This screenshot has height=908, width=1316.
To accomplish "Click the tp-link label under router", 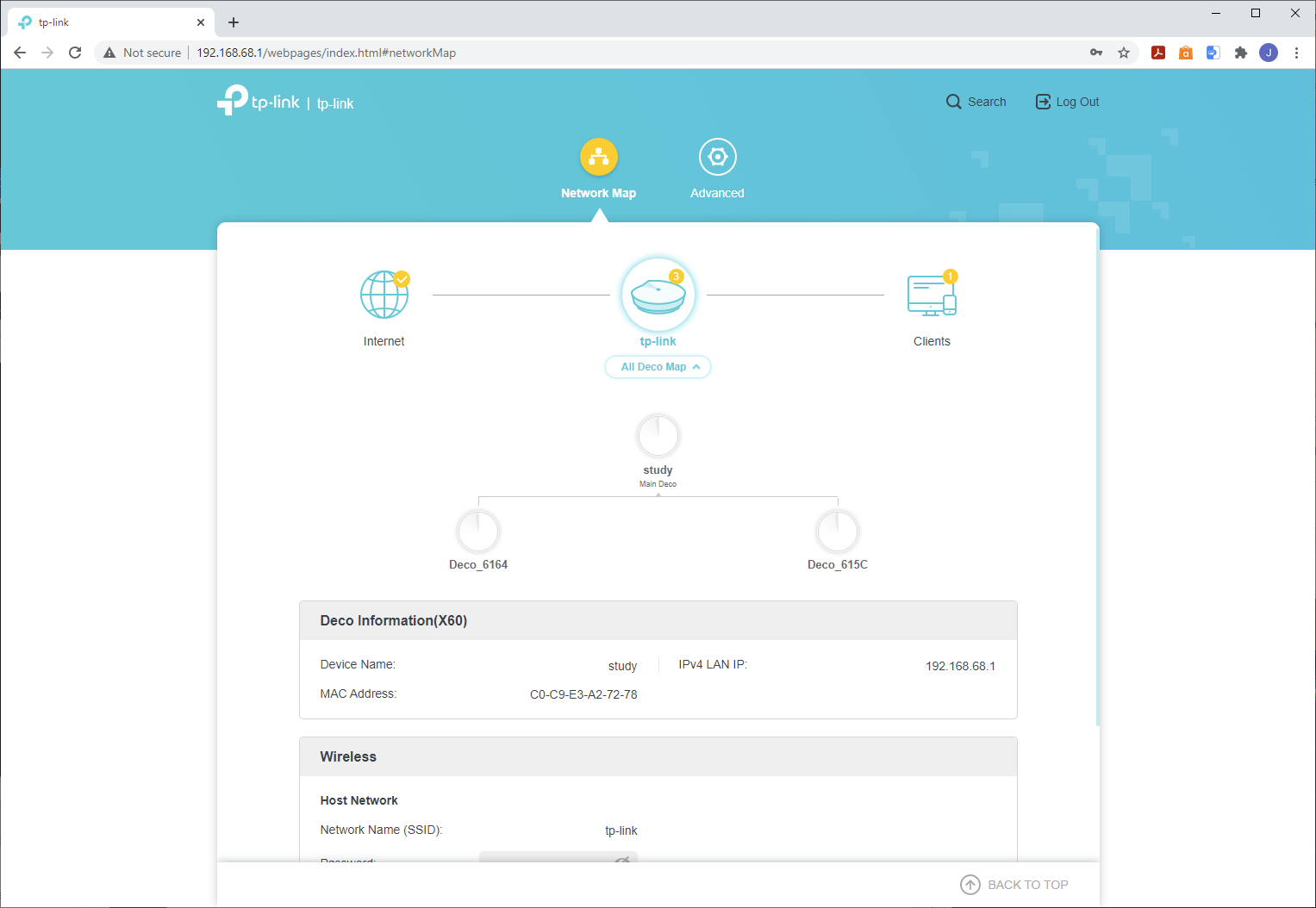I will click(658, 341).
